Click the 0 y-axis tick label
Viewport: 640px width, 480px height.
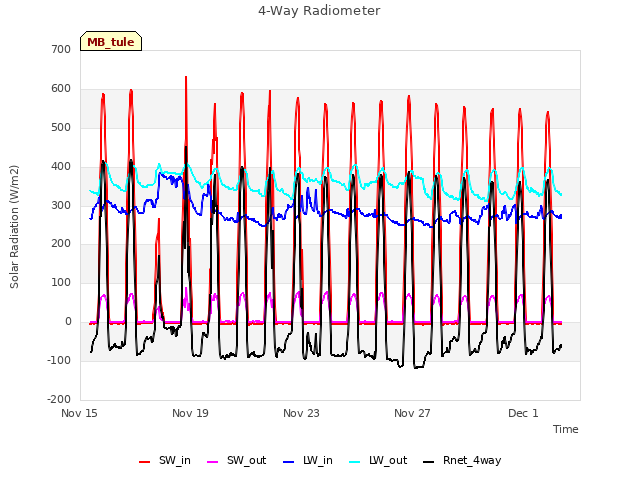click(x=68, y=322)
